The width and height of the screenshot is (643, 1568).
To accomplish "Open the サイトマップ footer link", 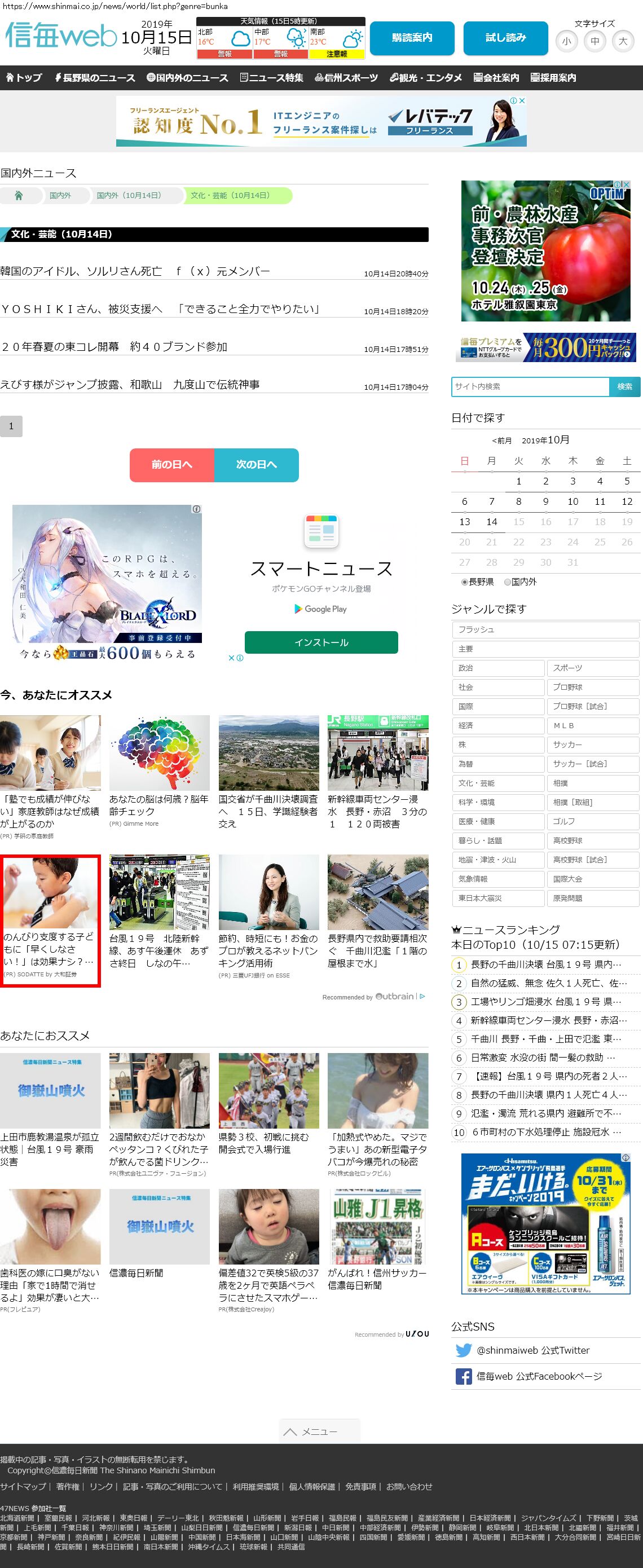I will pos(23,1486).
